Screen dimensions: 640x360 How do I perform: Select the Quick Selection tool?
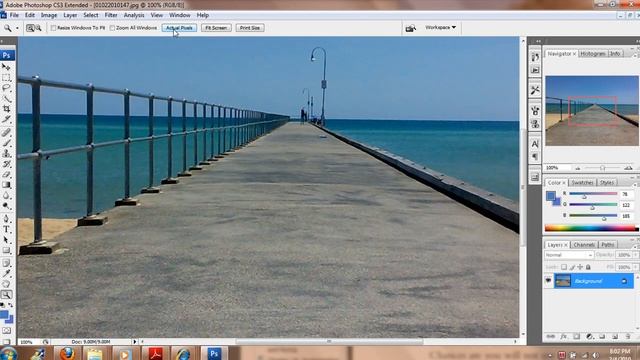point(6,98)
